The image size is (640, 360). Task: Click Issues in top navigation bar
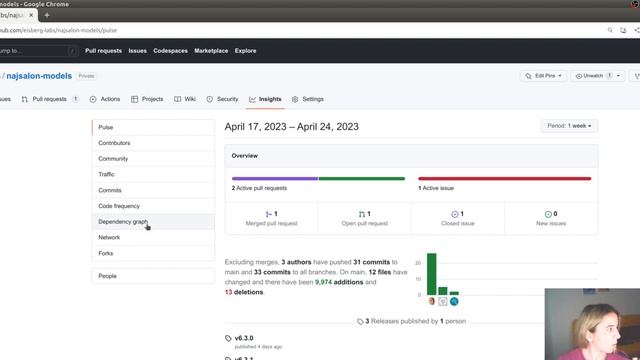pyautogui.click(x=138, y=51)
